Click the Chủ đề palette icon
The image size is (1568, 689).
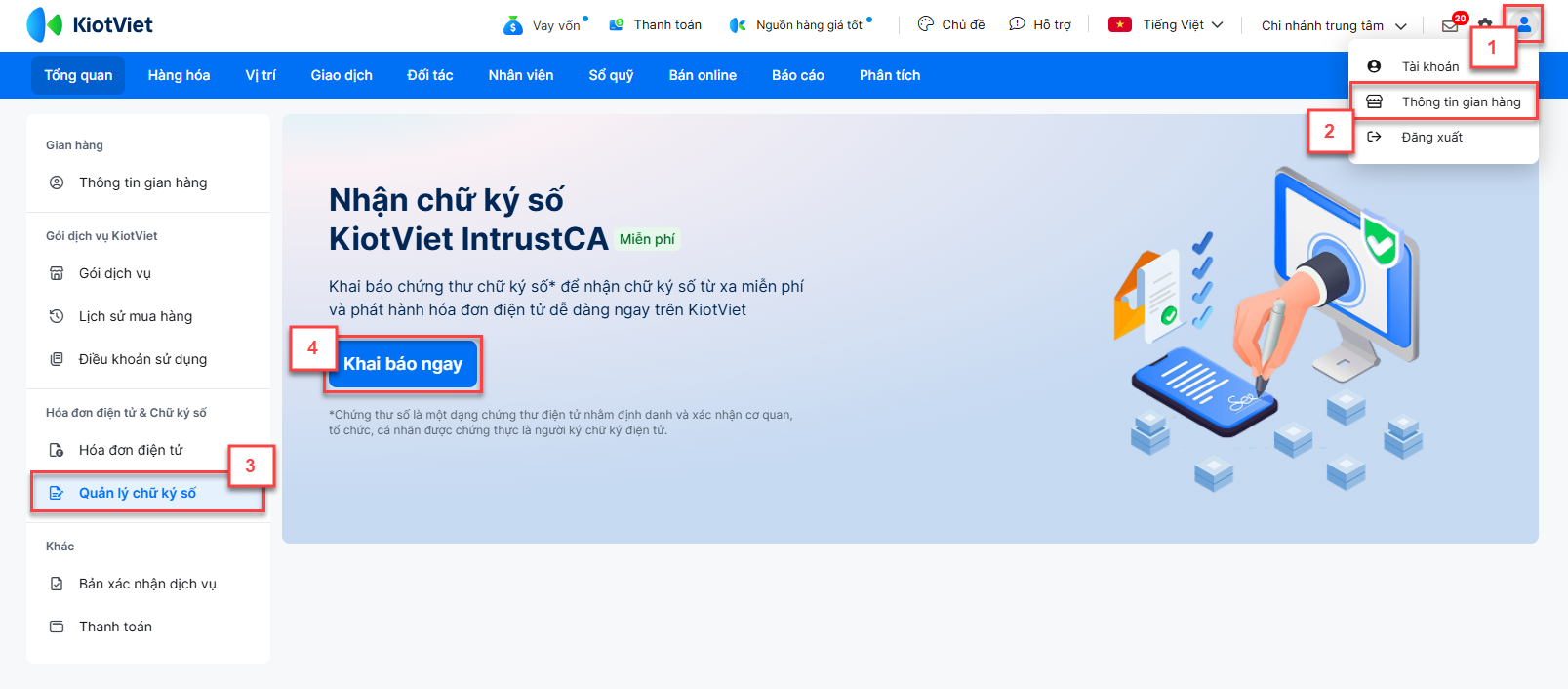[926, 23]
